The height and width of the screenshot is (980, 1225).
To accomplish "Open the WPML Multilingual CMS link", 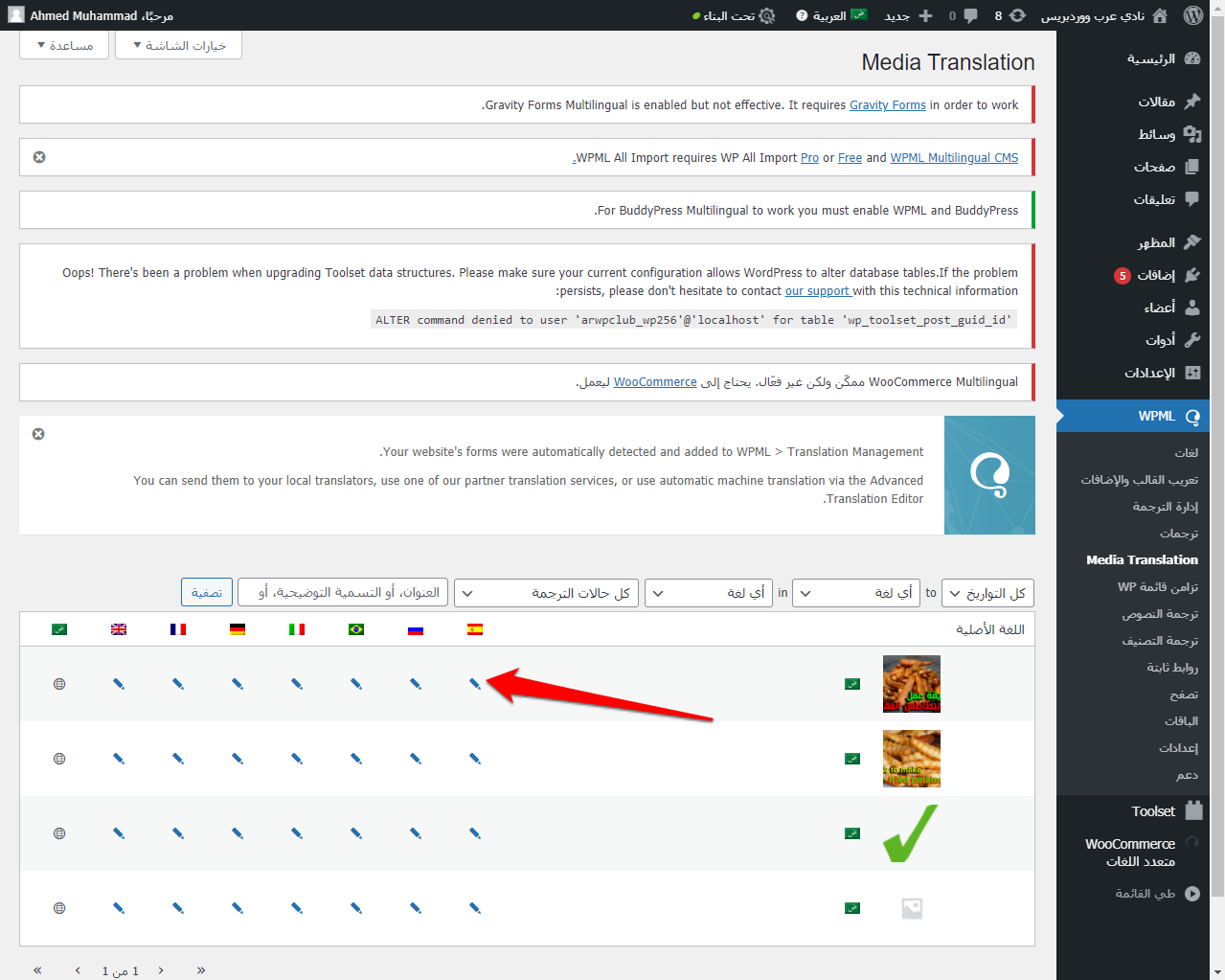I will tap(954, 158).
